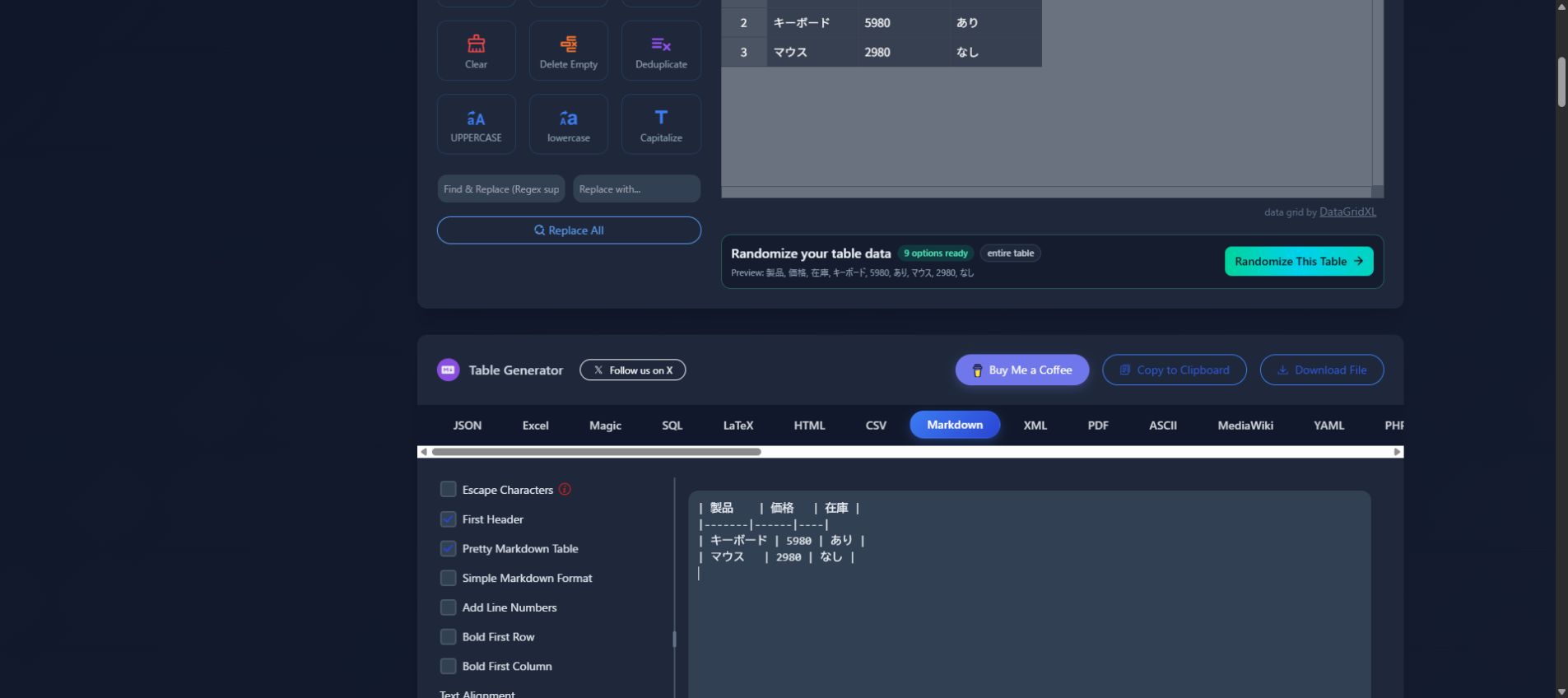This screenshot has width=1568, height=698.
Task: Switch to the JSON tab
Action: point(467,426)
